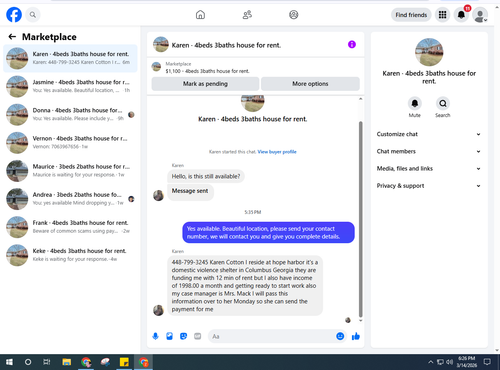This screenshot has width=500, height=370.
Task: Click the 'Hello, is this still available?' message
Action: [206, 176]
